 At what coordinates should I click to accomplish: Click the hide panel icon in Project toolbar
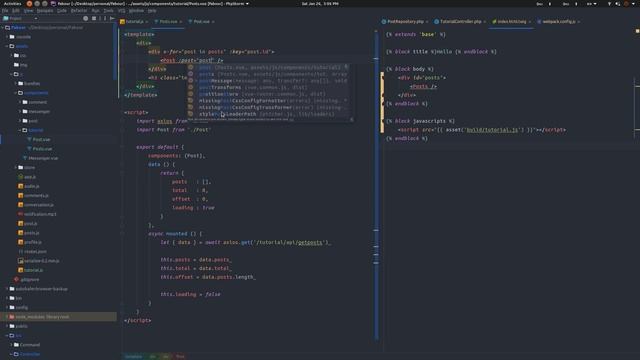pos(112,18)
